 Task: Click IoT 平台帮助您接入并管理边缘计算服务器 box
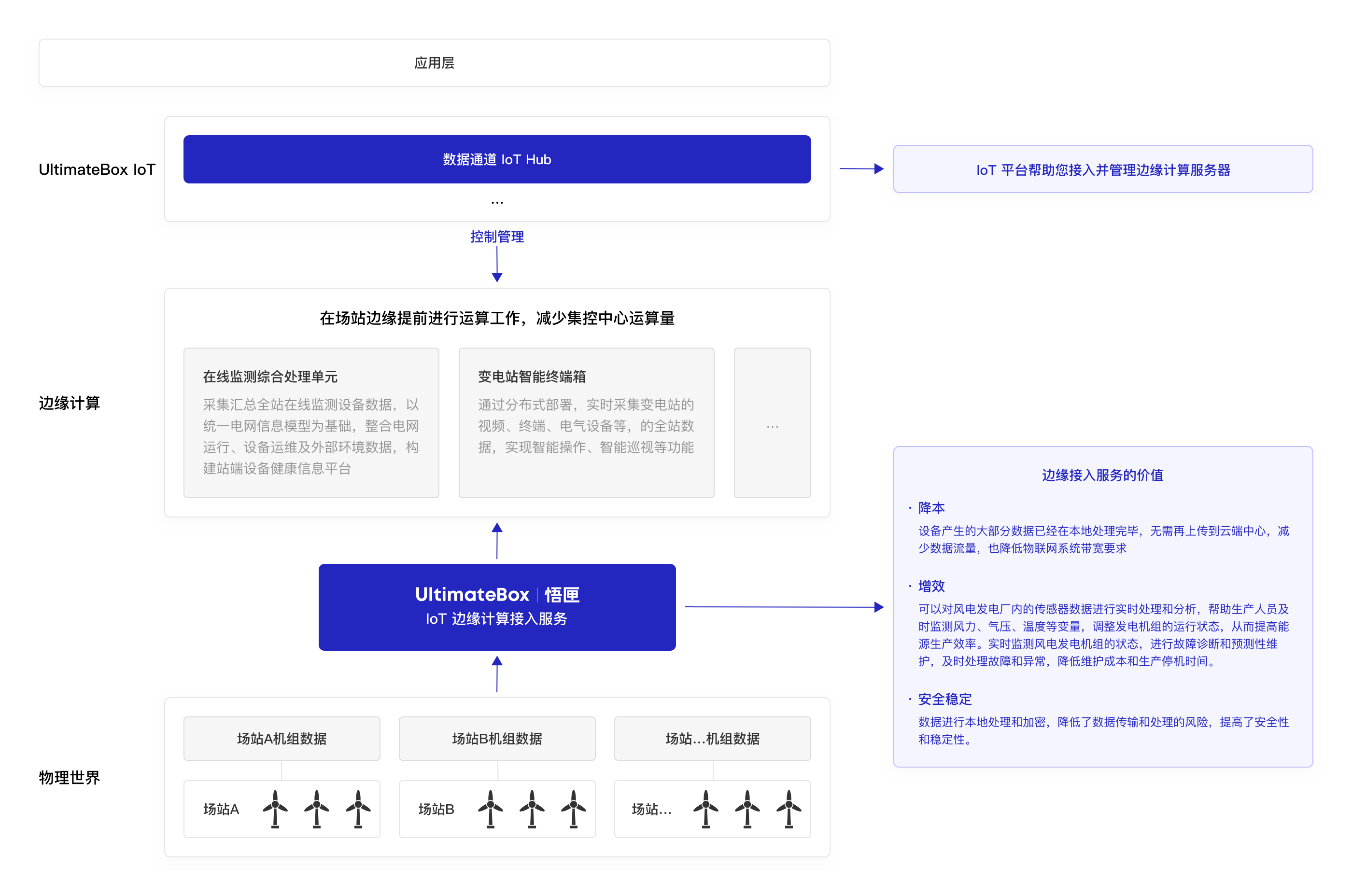1102,169
